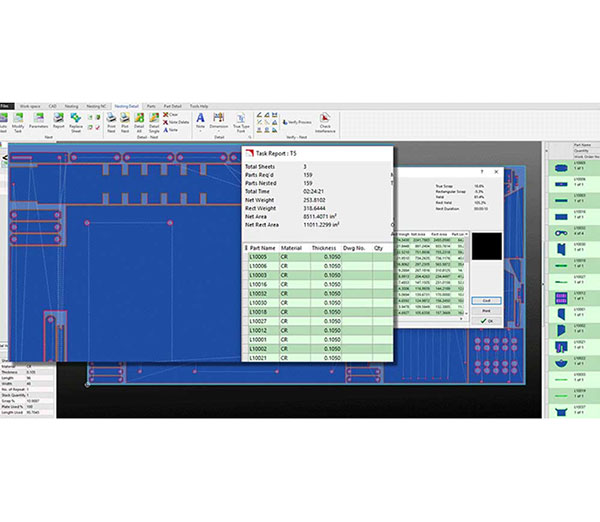This screenshot has height=522, width=600.
Task: Switch to the Nesting NC tab
Action: point(96,106)
